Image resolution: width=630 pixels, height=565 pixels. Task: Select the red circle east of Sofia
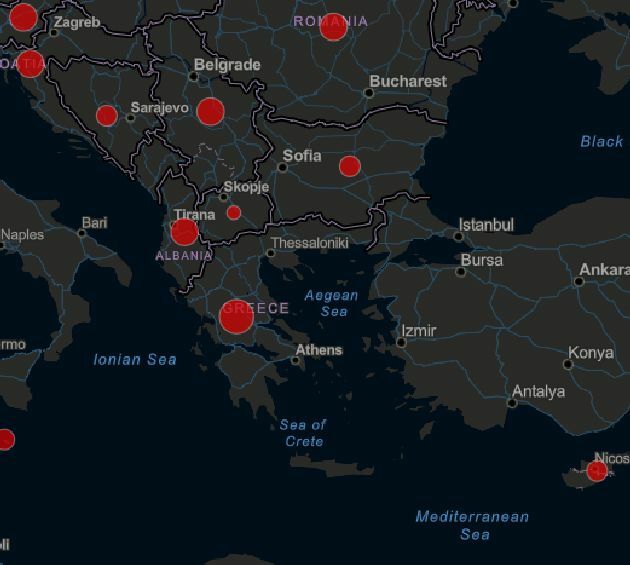(x=350, y=166)
